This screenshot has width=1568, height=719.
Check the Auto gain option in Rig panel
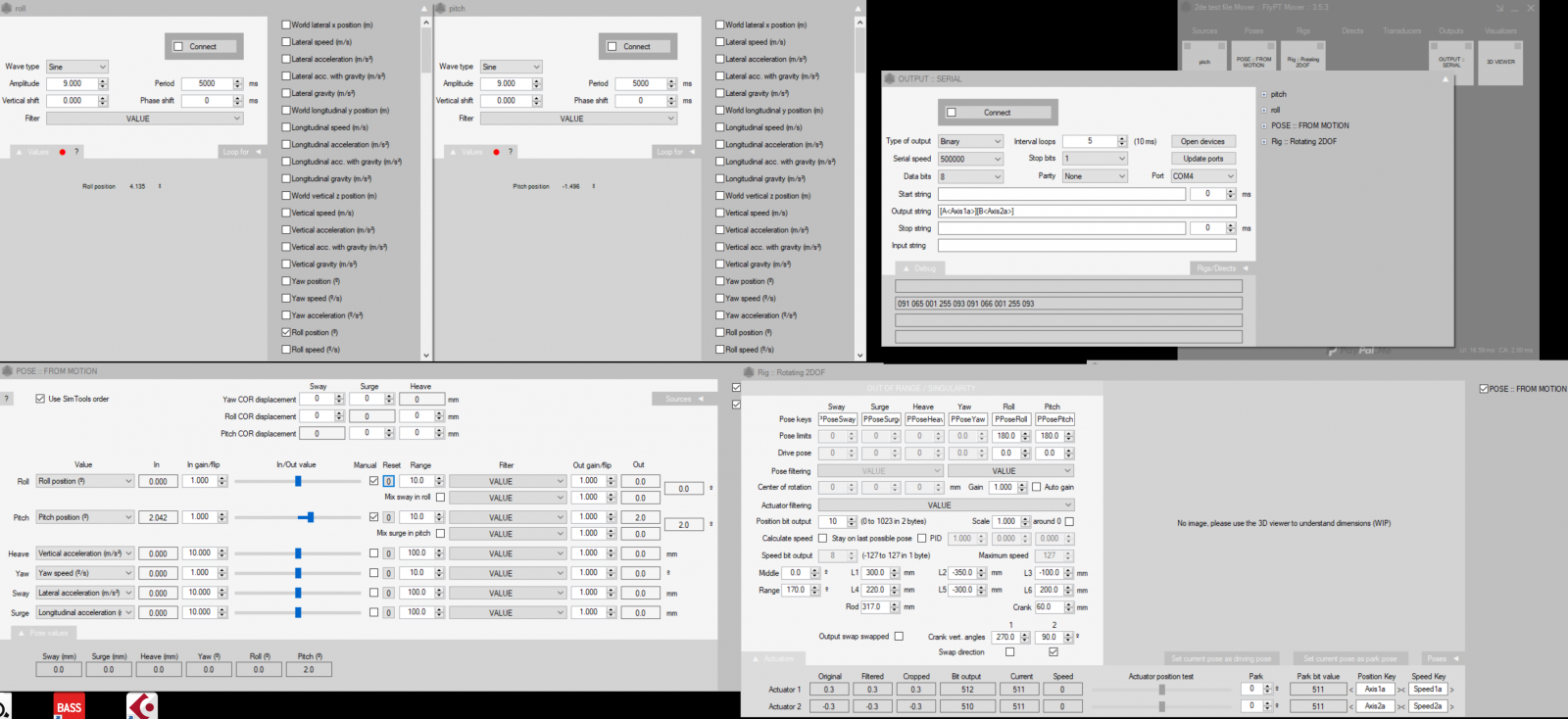click(1036, 487)
